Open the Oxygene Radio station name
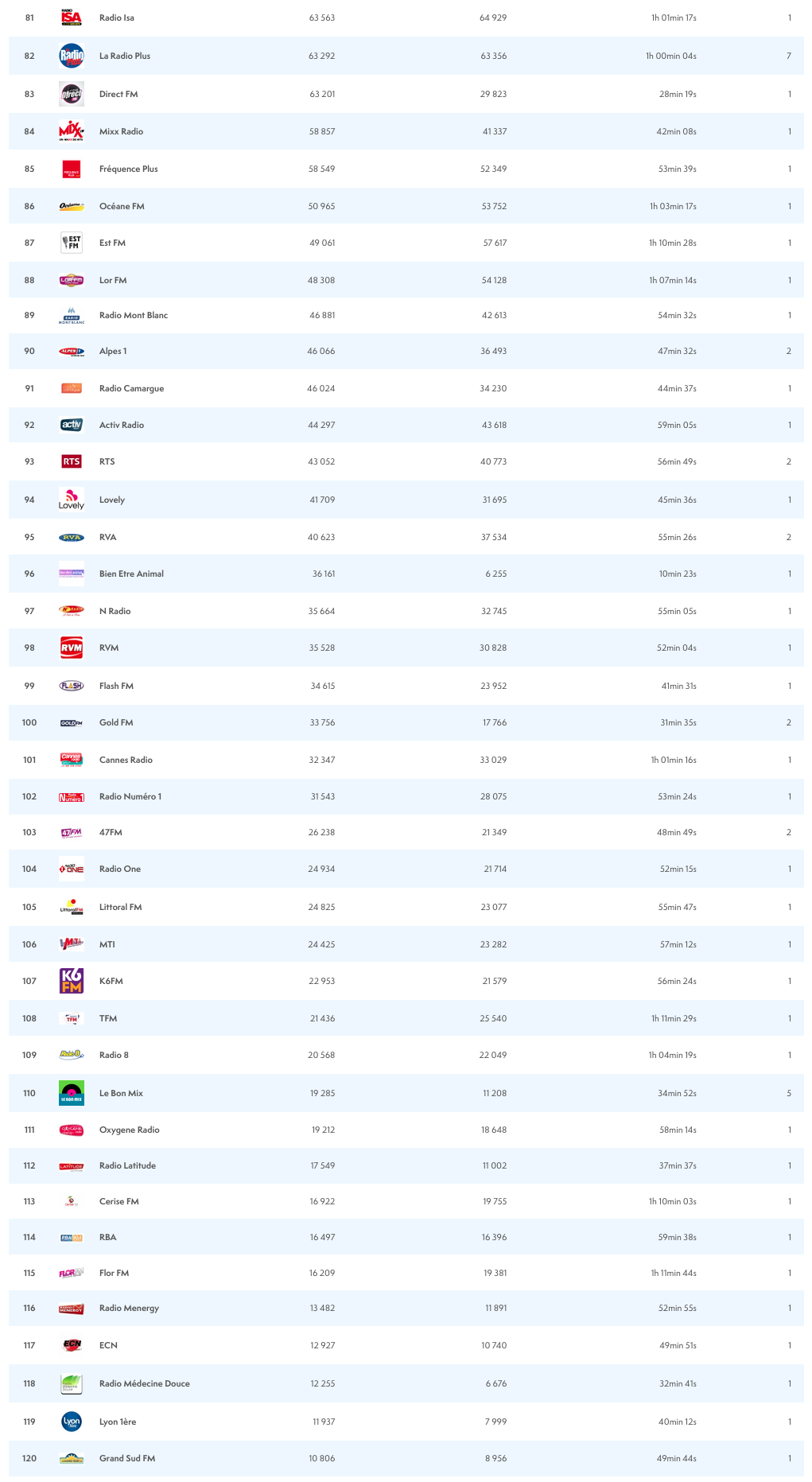The width and height of the screenshot is (812, 1482). click(x=129, y=1130)
